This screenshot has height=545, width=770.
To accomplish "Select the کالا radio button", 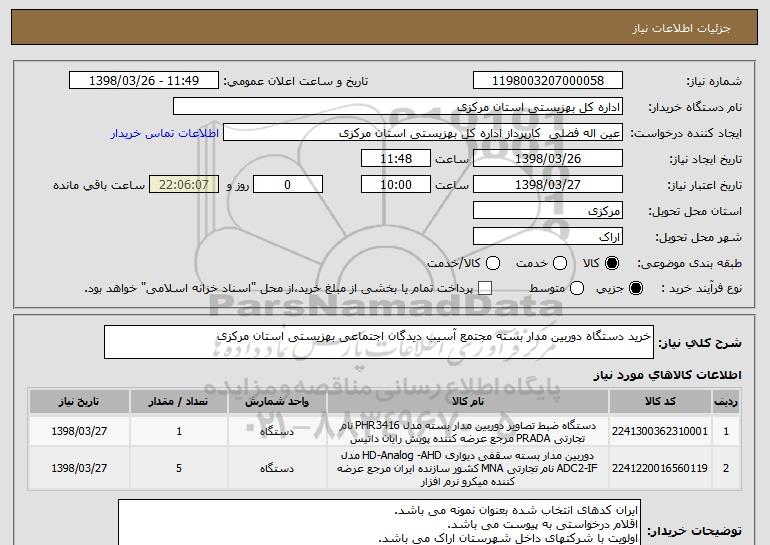I will point(612,263).
